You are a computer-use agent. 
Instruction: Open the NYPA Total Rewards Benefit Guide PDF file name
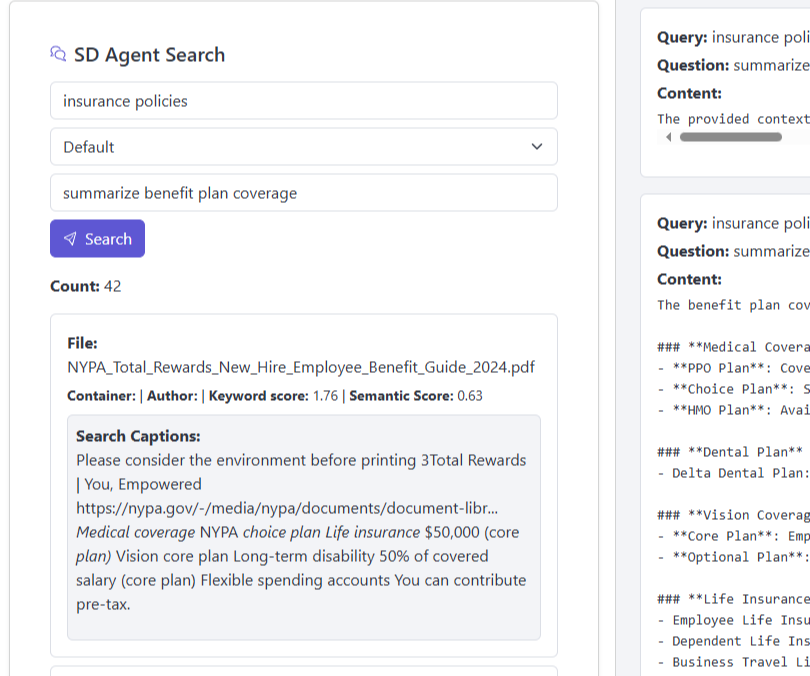300,367
